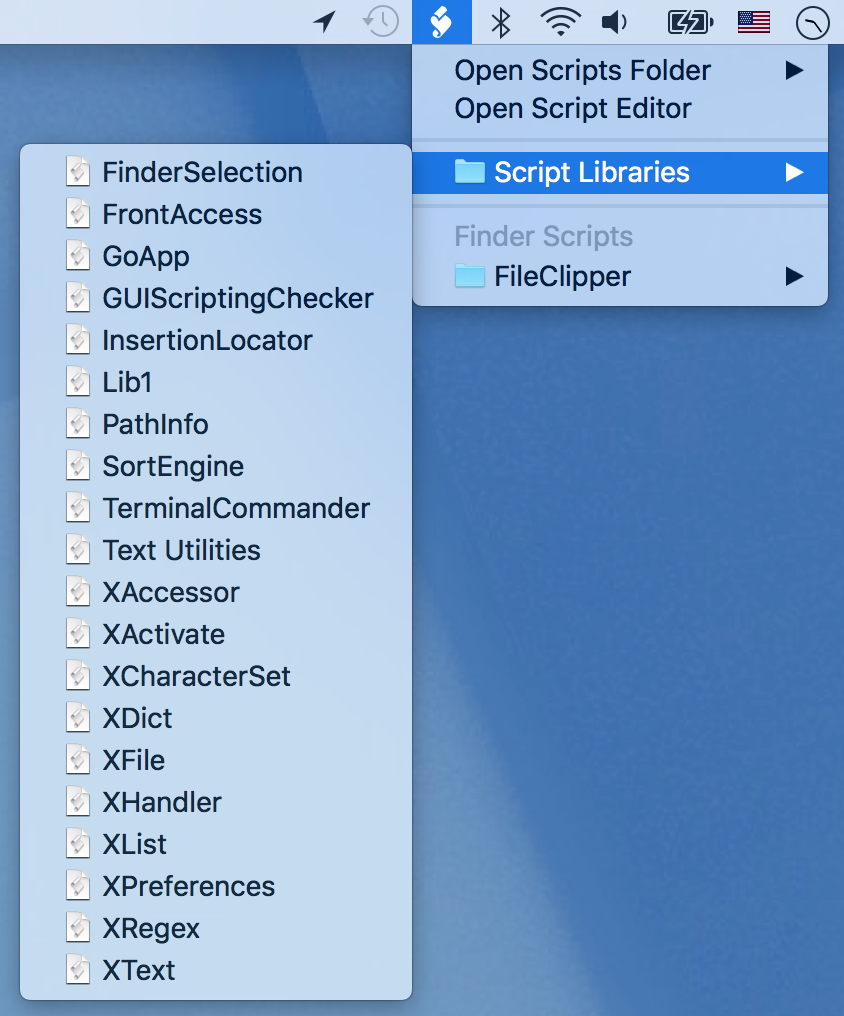Click the clock icon in menu bar
This screenshot has height=1016, width=844.
812,22
